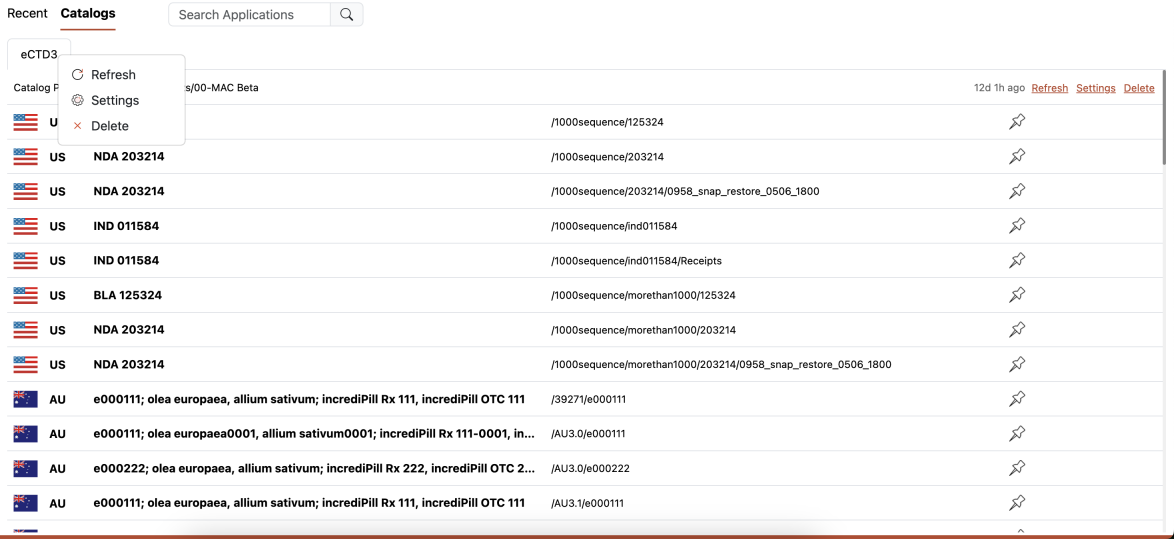1174x539 pixels.
Task: Click the Refresh link in catalog header
Action: tap(1049, 88)
